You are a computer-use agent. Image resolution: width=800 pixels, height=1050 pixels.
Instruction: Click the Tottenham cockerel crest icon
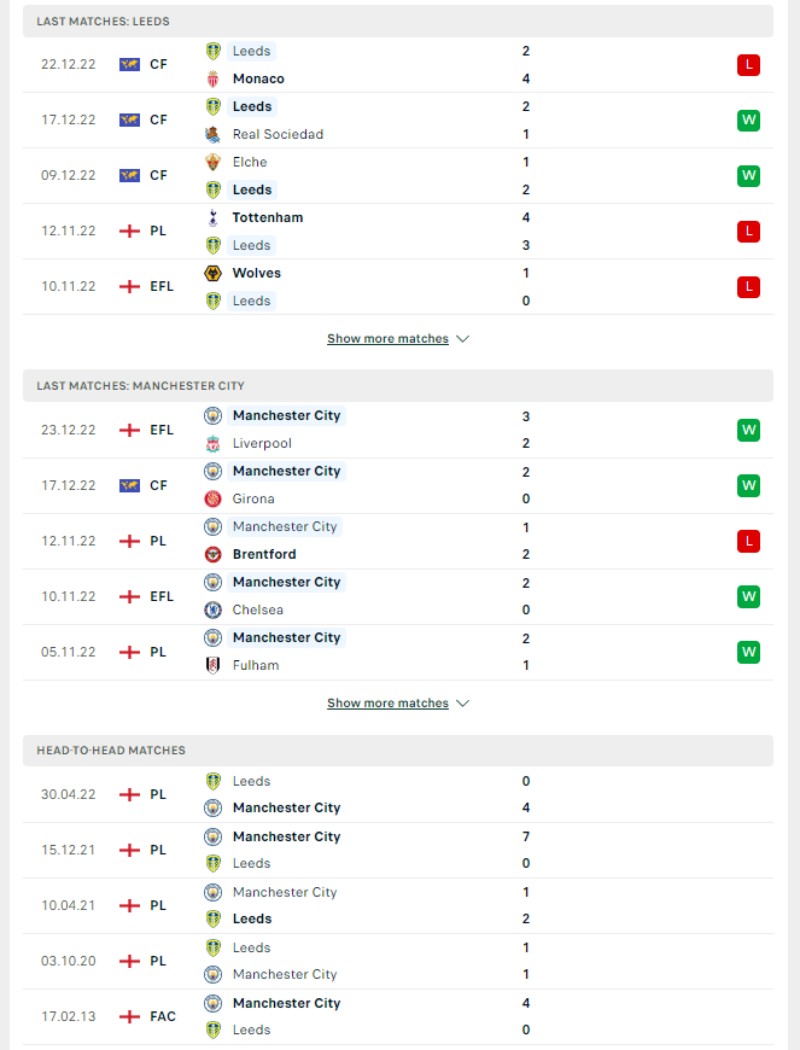coord(213,218)
